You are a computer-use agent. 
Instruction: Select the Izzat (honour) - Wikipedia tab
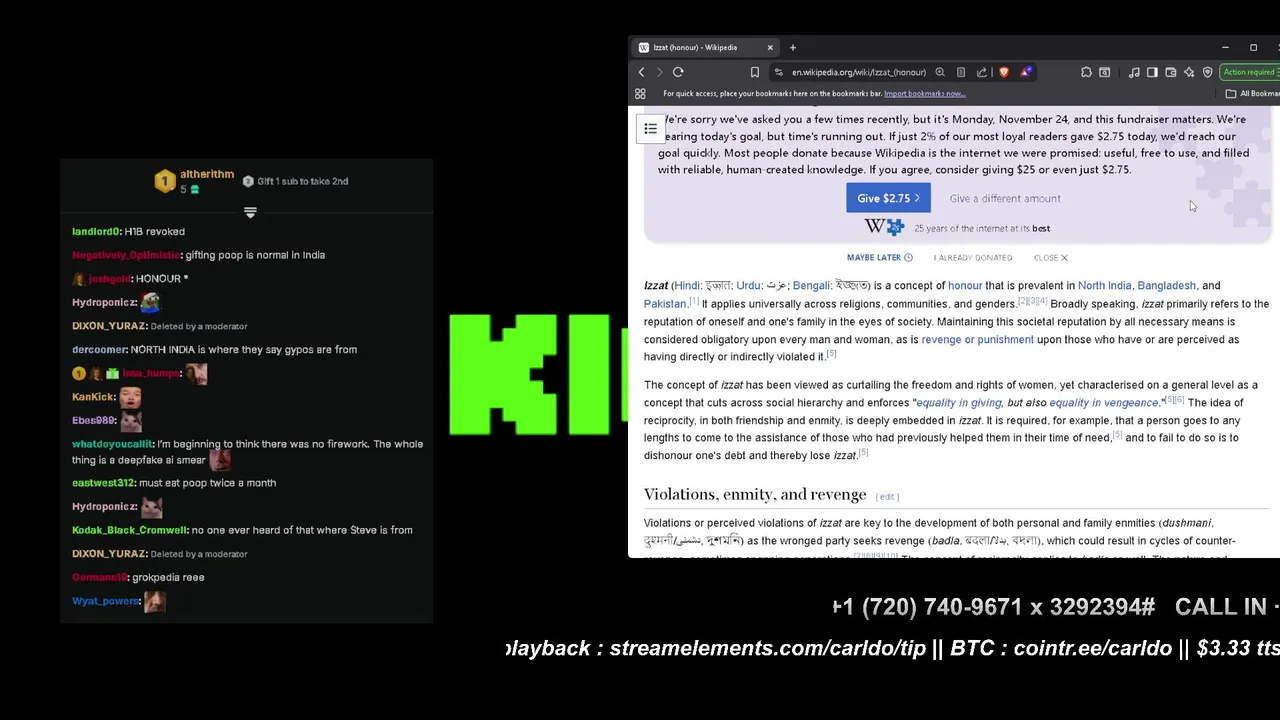click(x=706, y=47)
